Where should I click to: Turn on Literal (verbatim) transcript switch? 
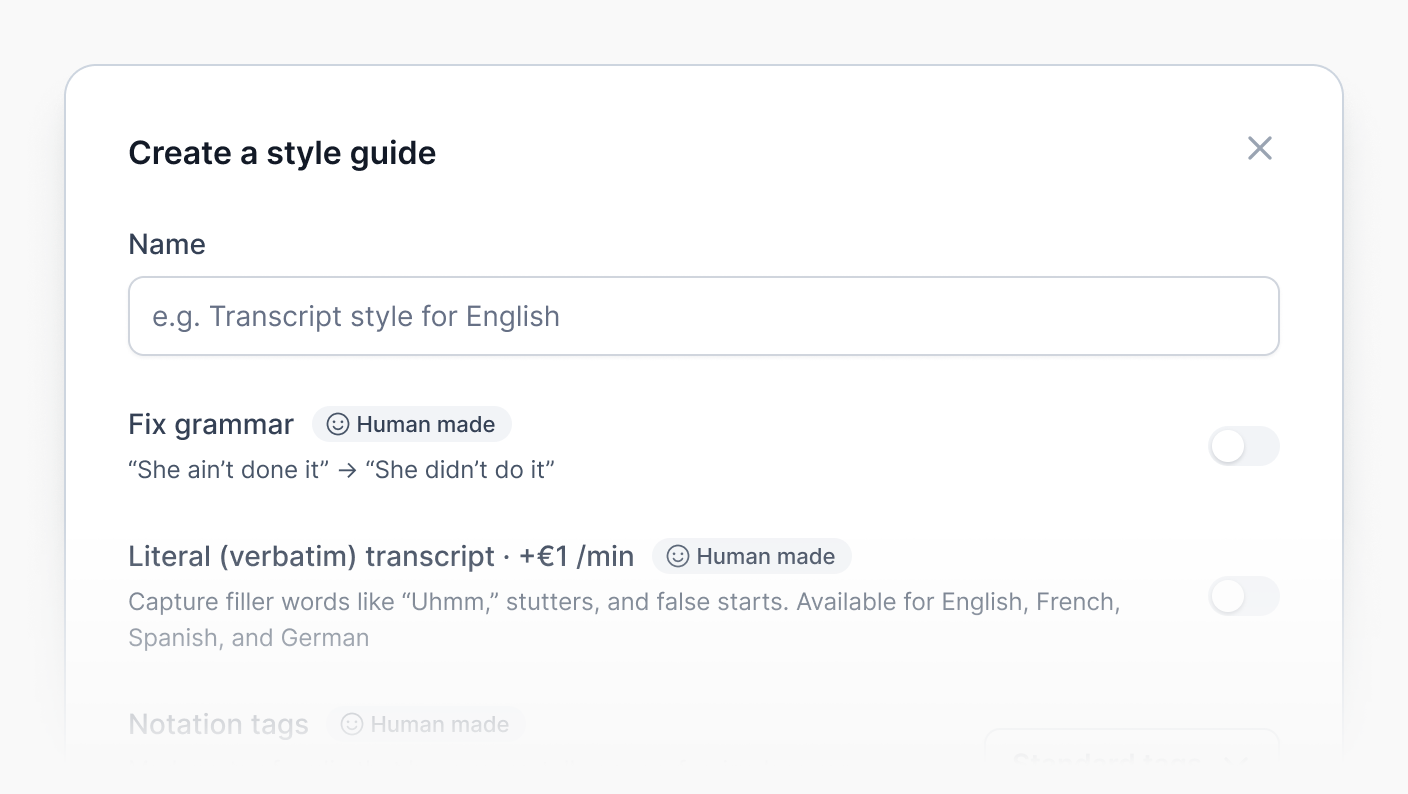point(1243,596)
